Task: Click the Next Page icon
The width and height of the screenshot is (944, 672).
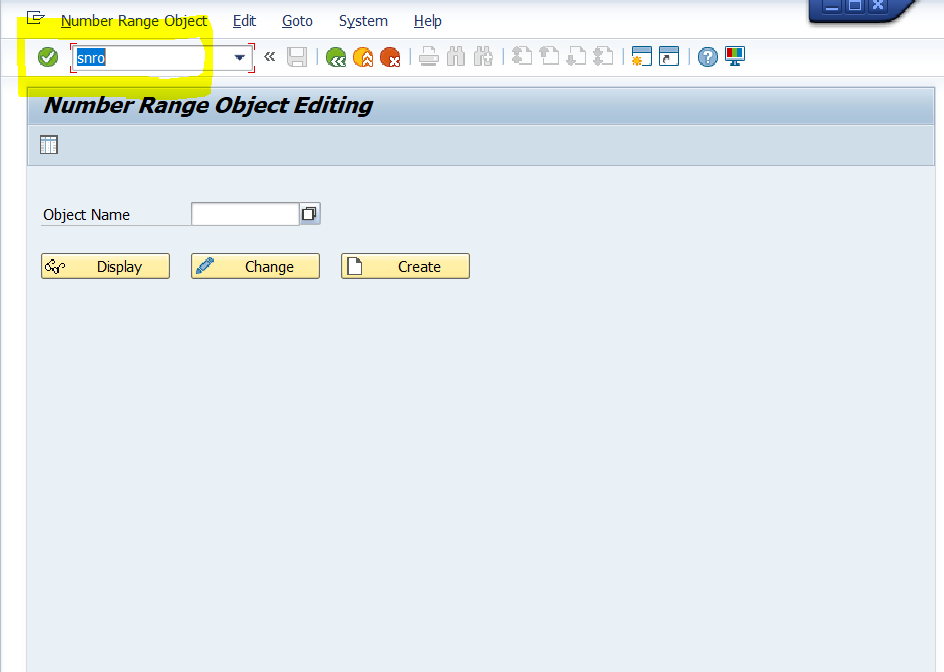Action: point(576,57)
